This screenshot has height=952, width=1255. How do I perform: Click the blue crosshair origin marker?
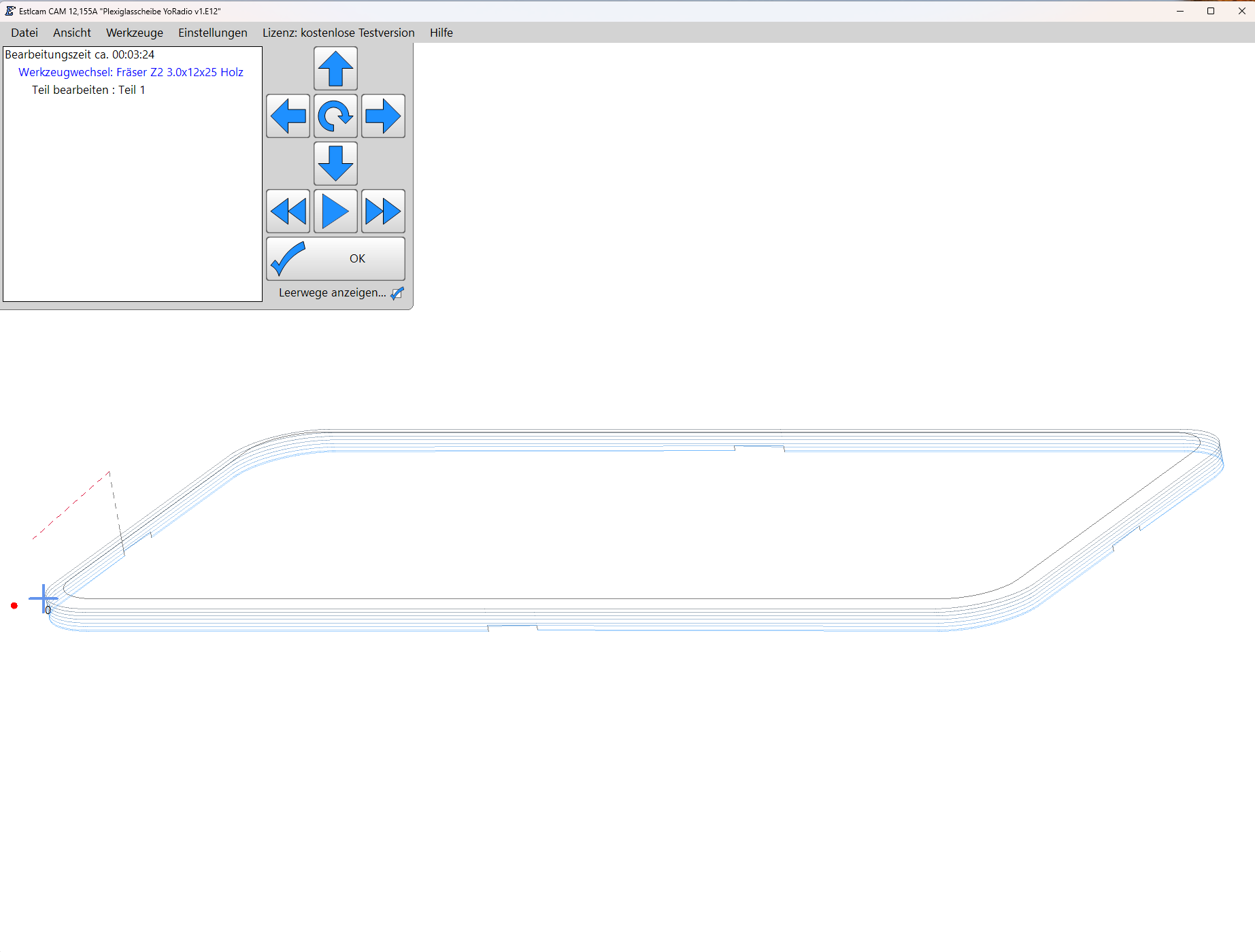point(44,599)
